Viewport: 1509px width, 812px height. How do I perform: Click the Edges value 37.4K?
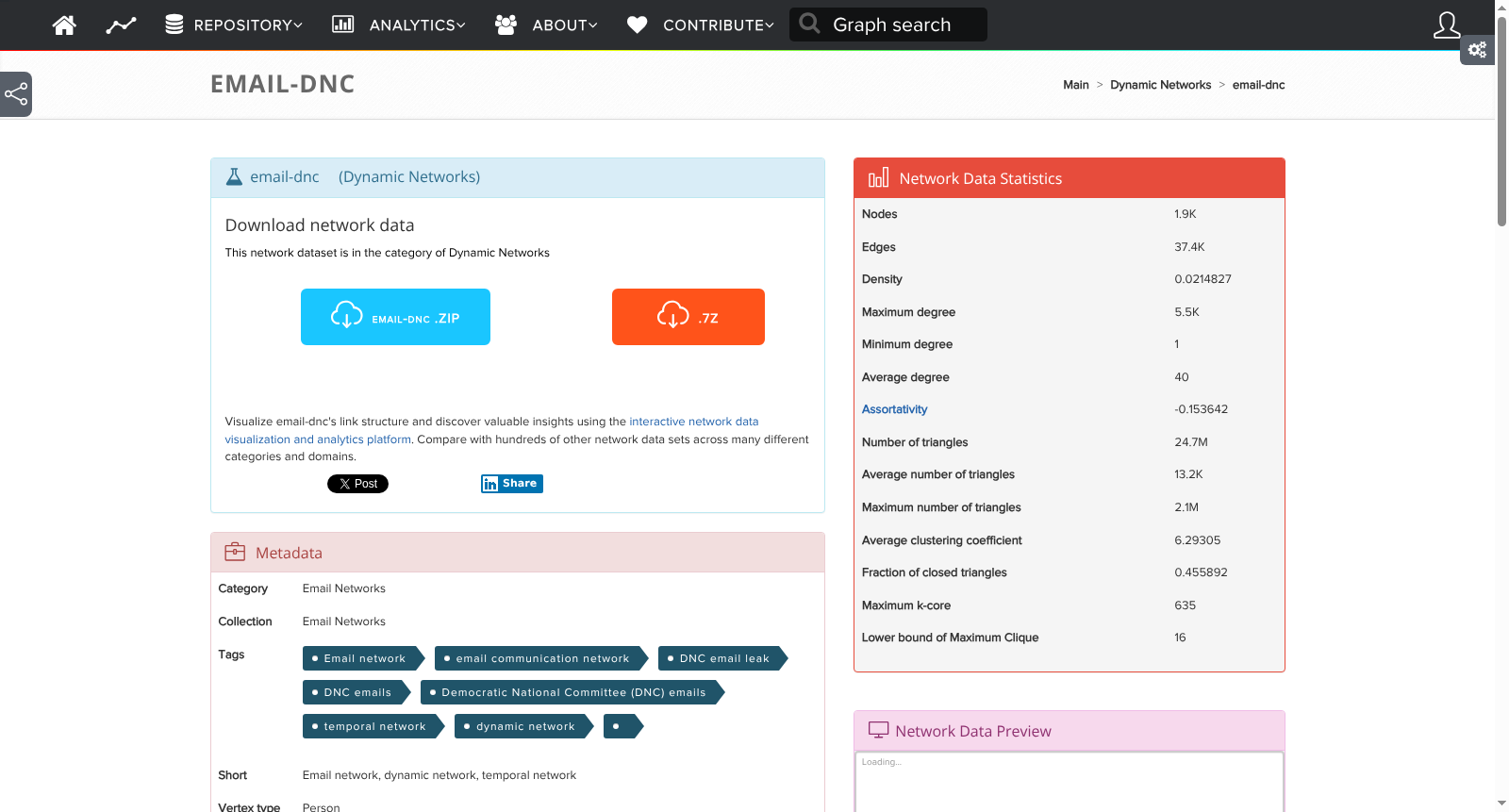tap(1189, 247)
